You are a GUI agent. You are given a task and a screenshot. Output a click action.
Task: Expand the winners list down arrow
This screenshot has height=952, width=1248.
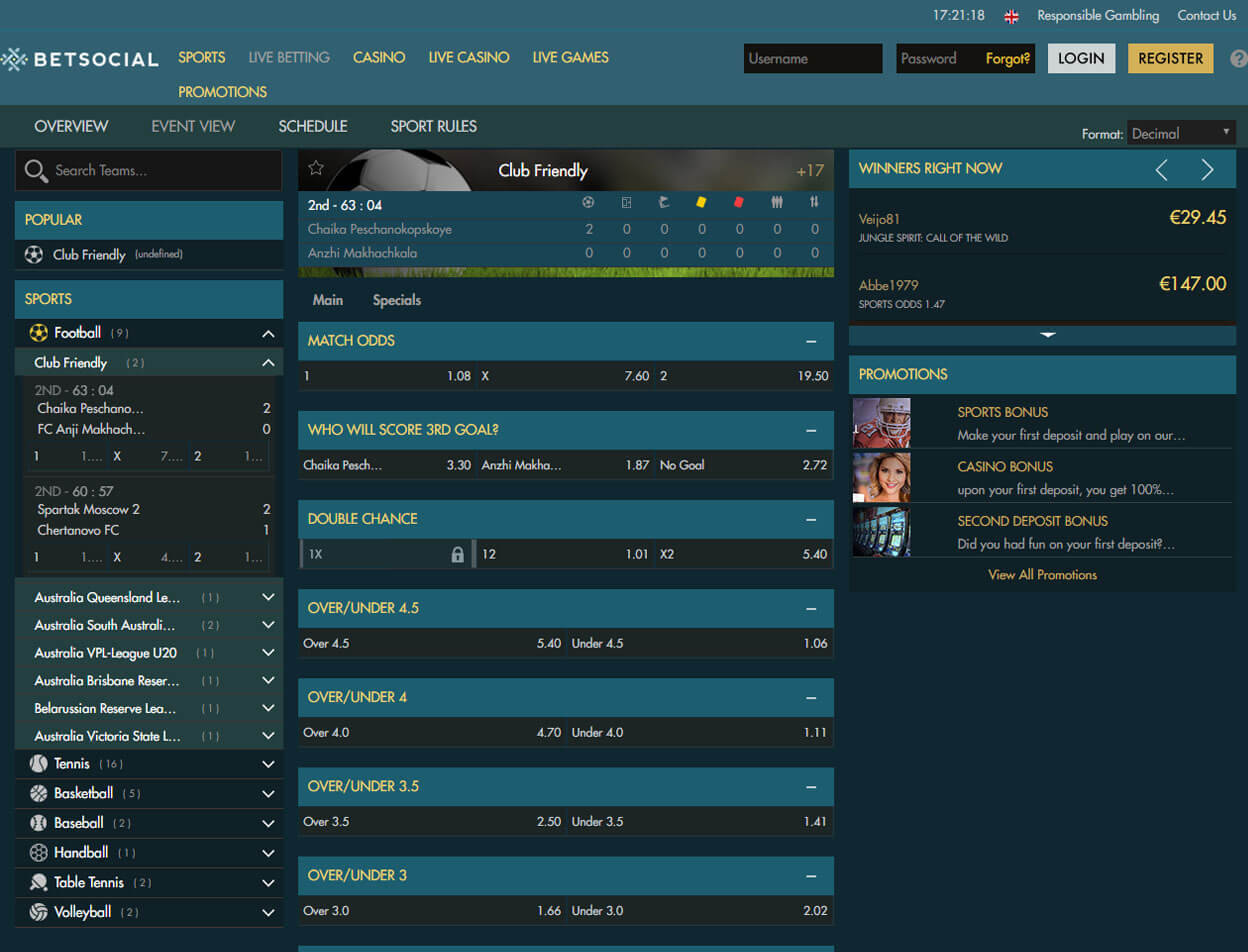(x=1047, y=335)
